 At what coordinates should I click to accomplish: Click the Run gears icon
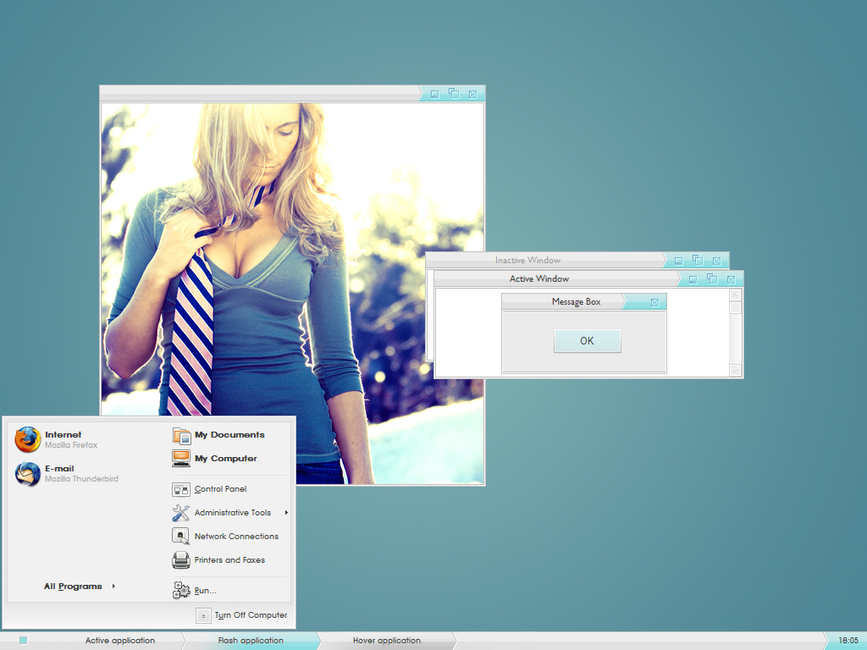[181, 590]
